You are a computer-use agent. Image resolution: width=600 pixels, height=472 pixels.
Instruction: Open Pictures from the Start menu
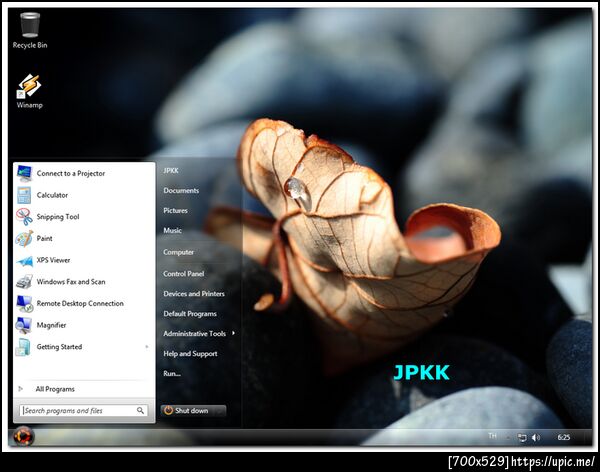click(x=175, y=211)
